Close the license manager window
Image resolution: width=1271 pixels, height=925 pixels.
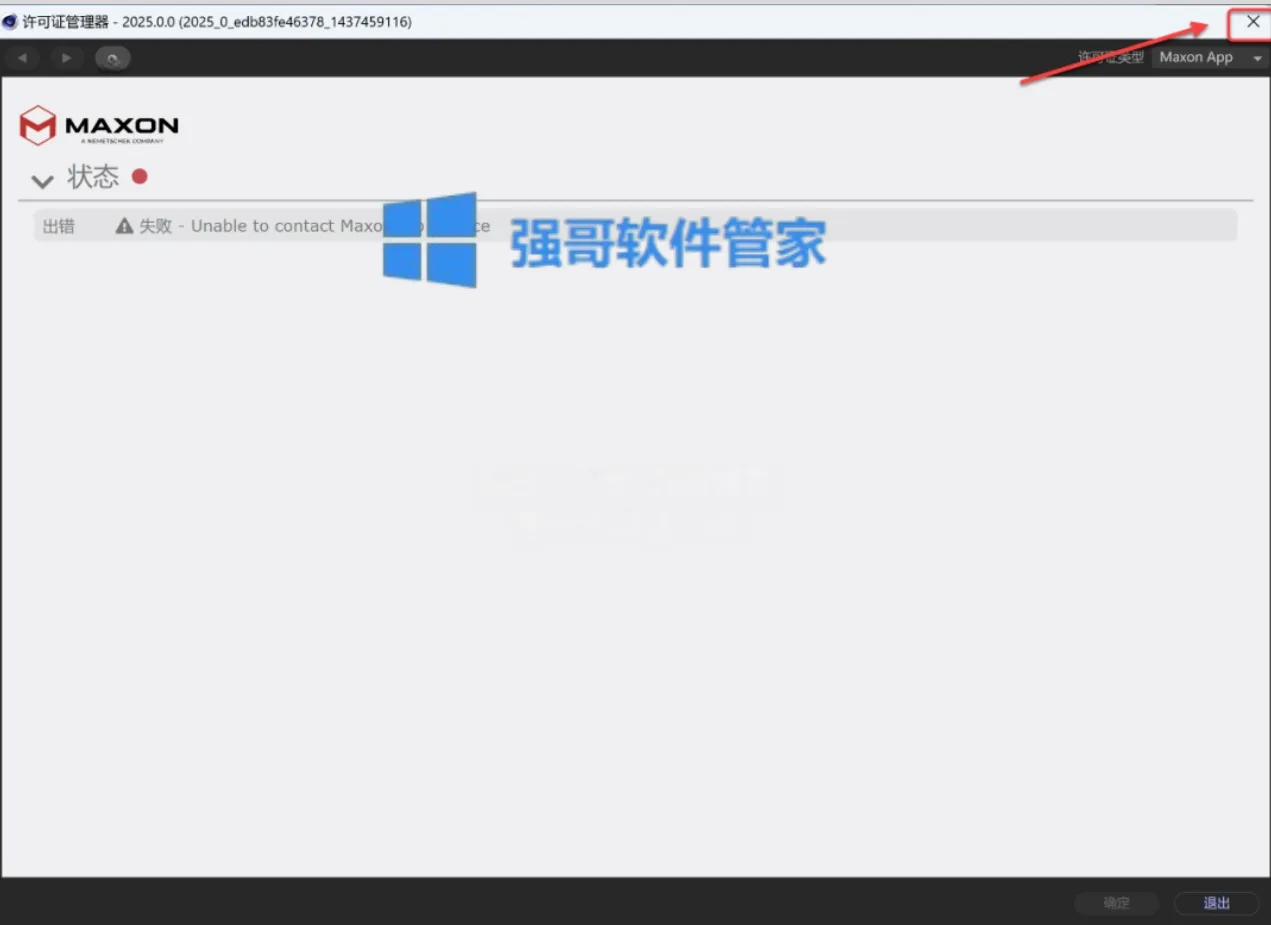point(1252,21)
